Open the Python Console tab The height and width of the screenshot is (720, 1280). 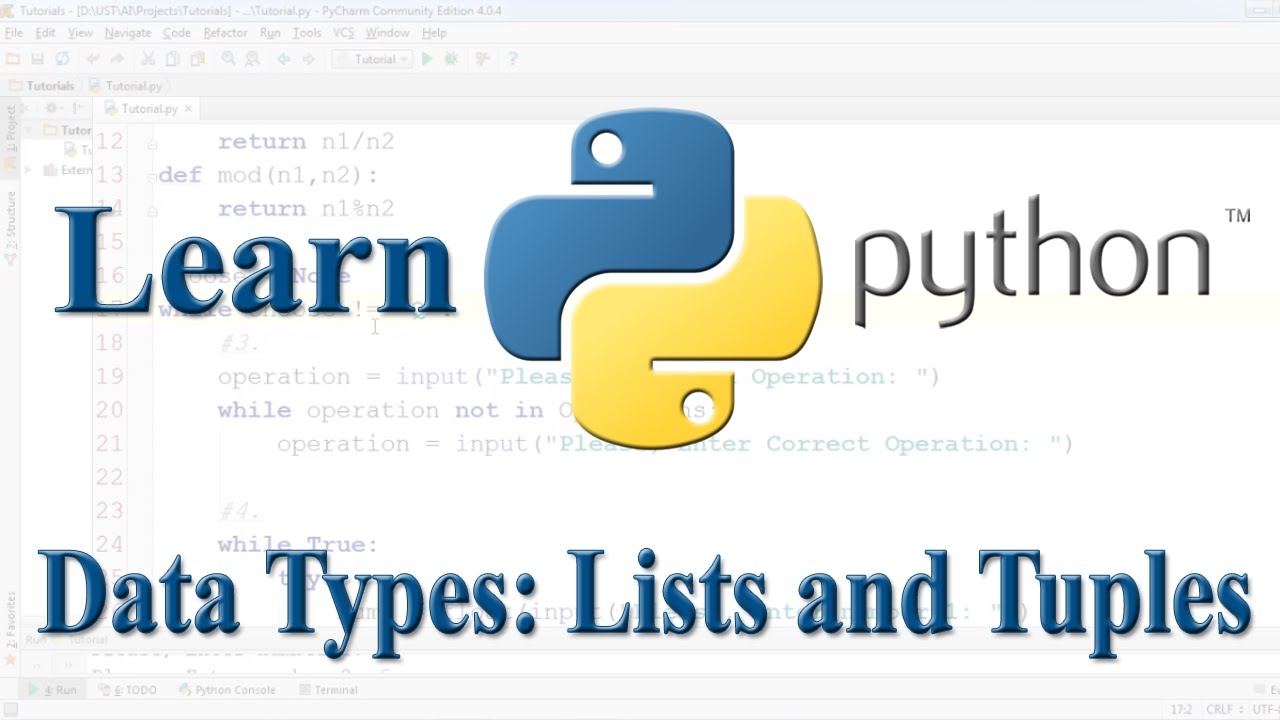(x=227, y=690)
